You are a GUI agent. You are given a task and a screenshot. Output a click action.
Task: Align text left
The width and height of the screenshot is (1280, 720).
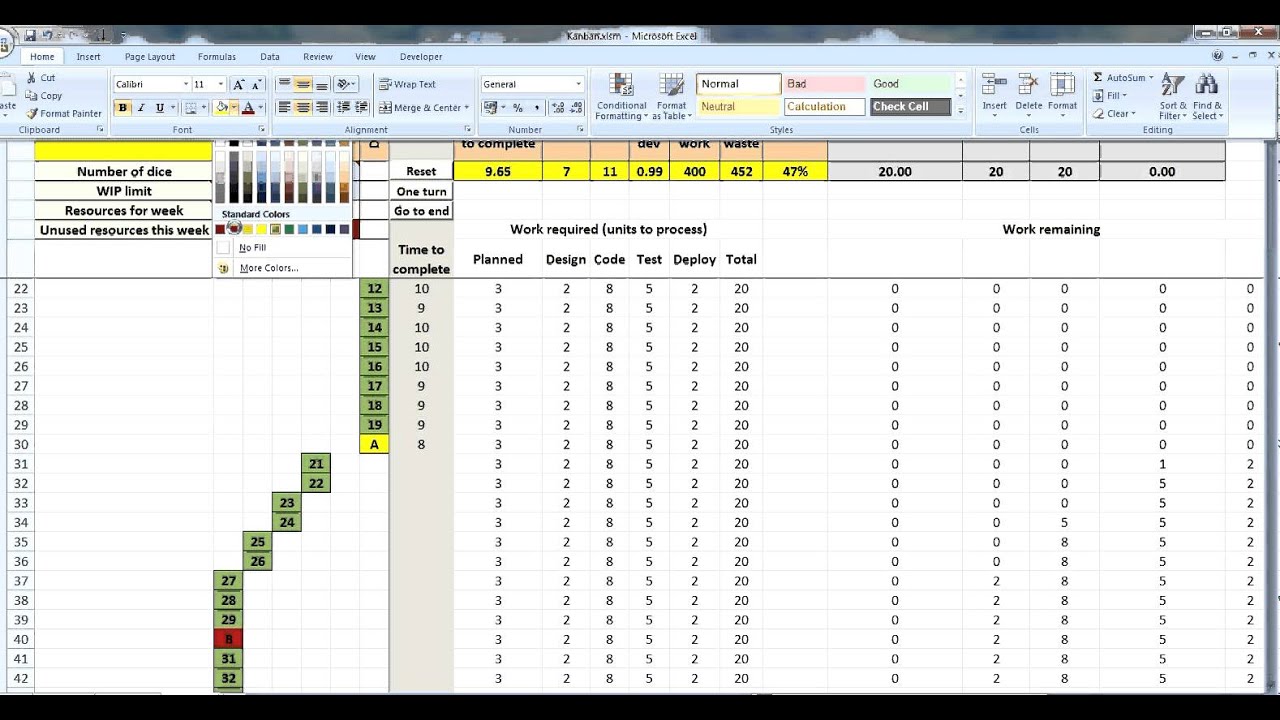point(284,108)
